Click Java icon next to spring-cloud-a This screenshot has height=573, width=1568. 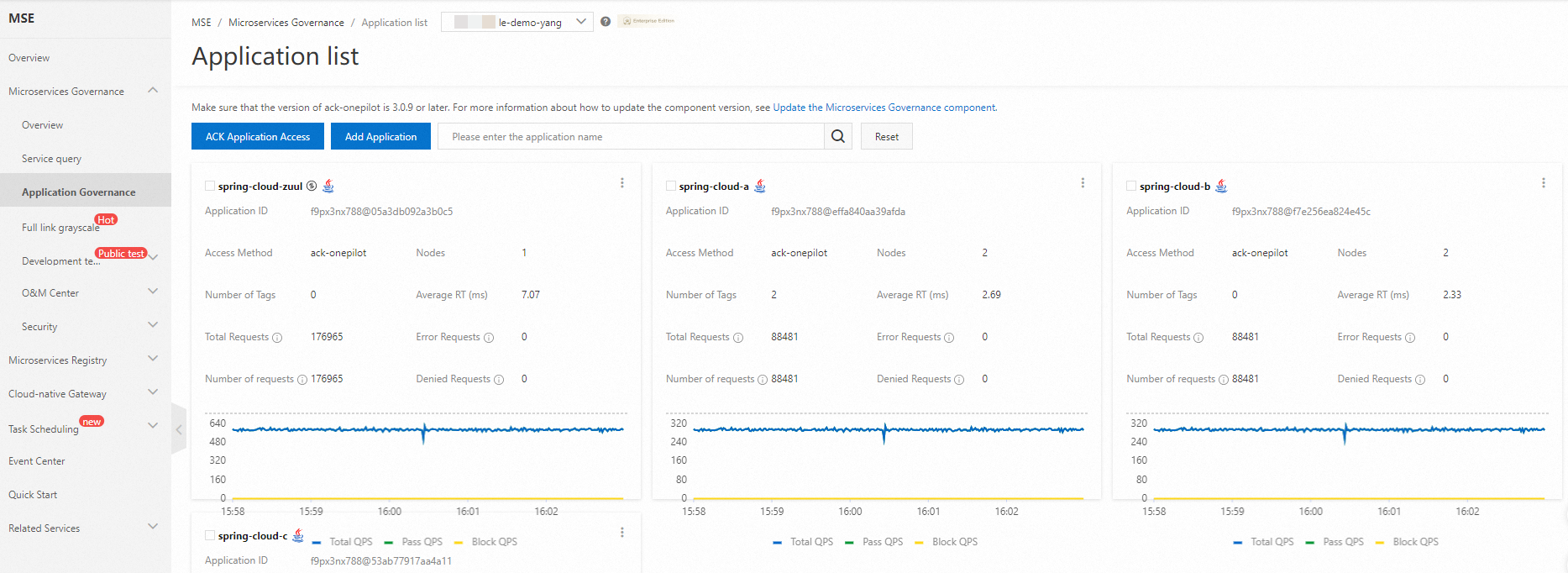pos(760,187)
